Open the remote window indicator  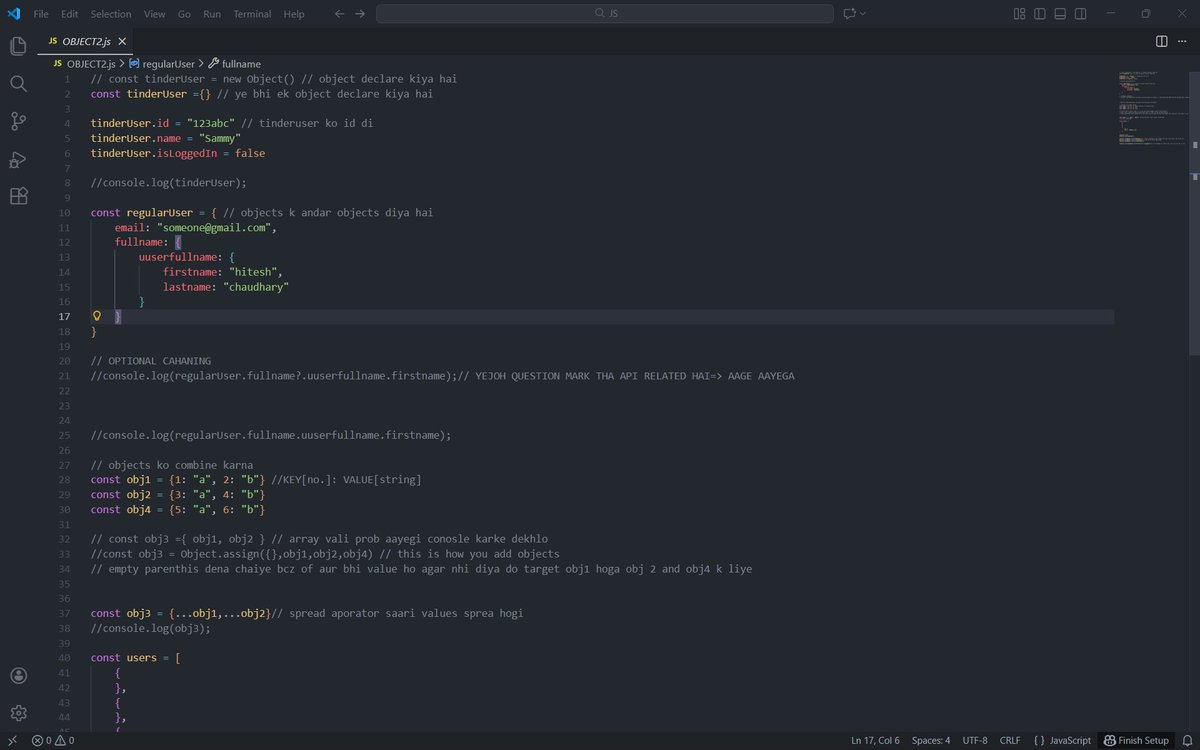(x=10, y=740)
